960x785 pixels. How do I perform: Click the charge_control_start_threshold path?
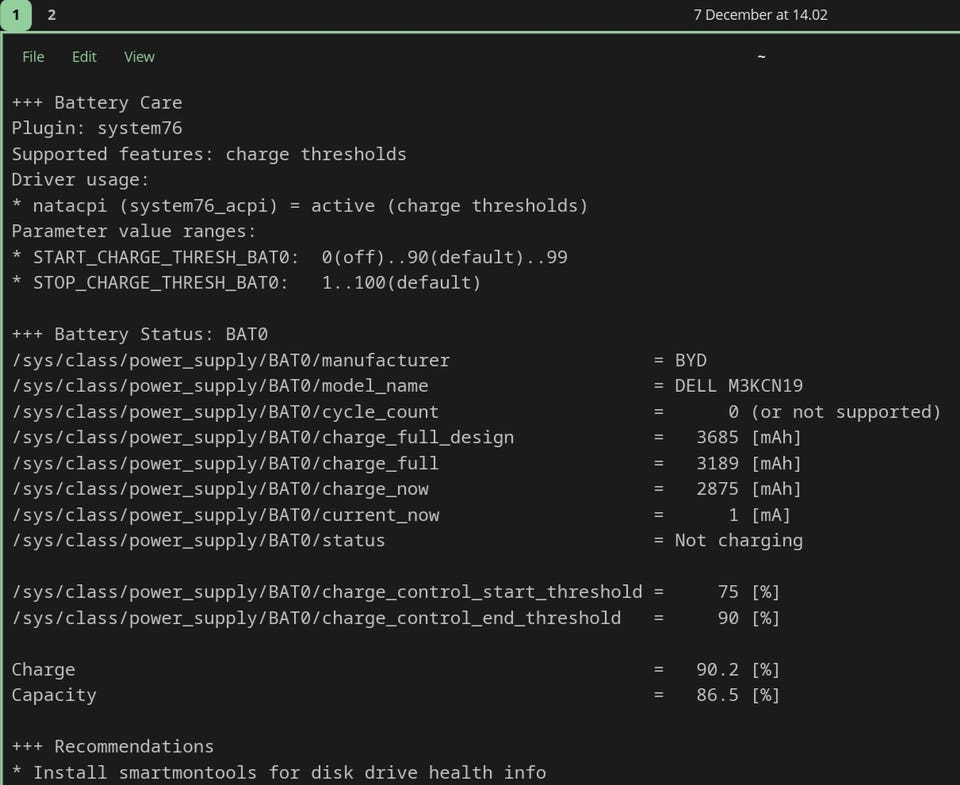(x=327, y=592)
